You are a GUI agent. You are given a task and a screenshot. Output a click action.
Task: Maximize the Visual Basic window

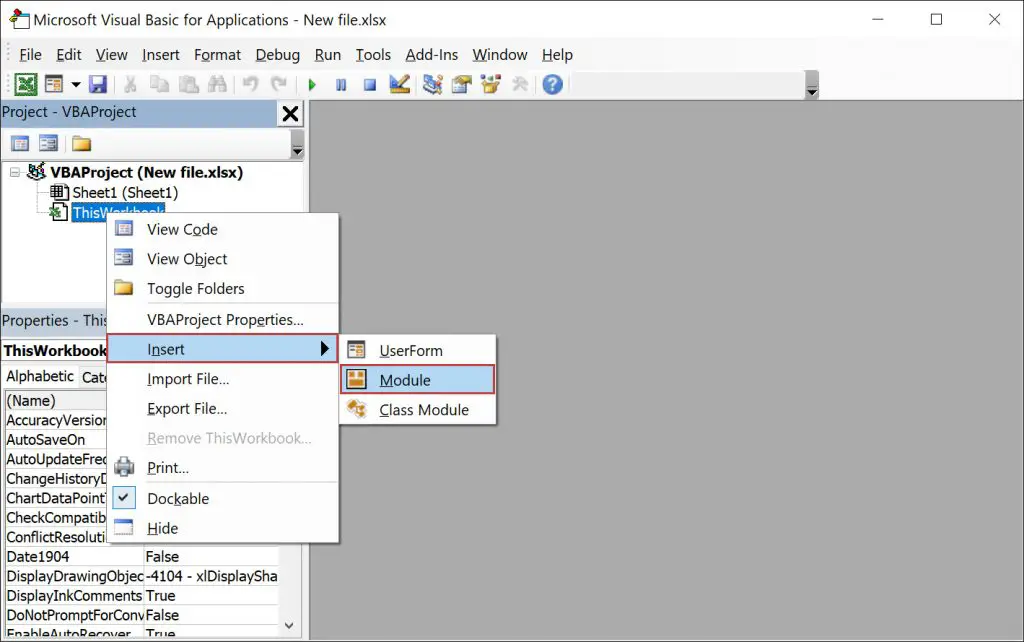coord(936,20)
